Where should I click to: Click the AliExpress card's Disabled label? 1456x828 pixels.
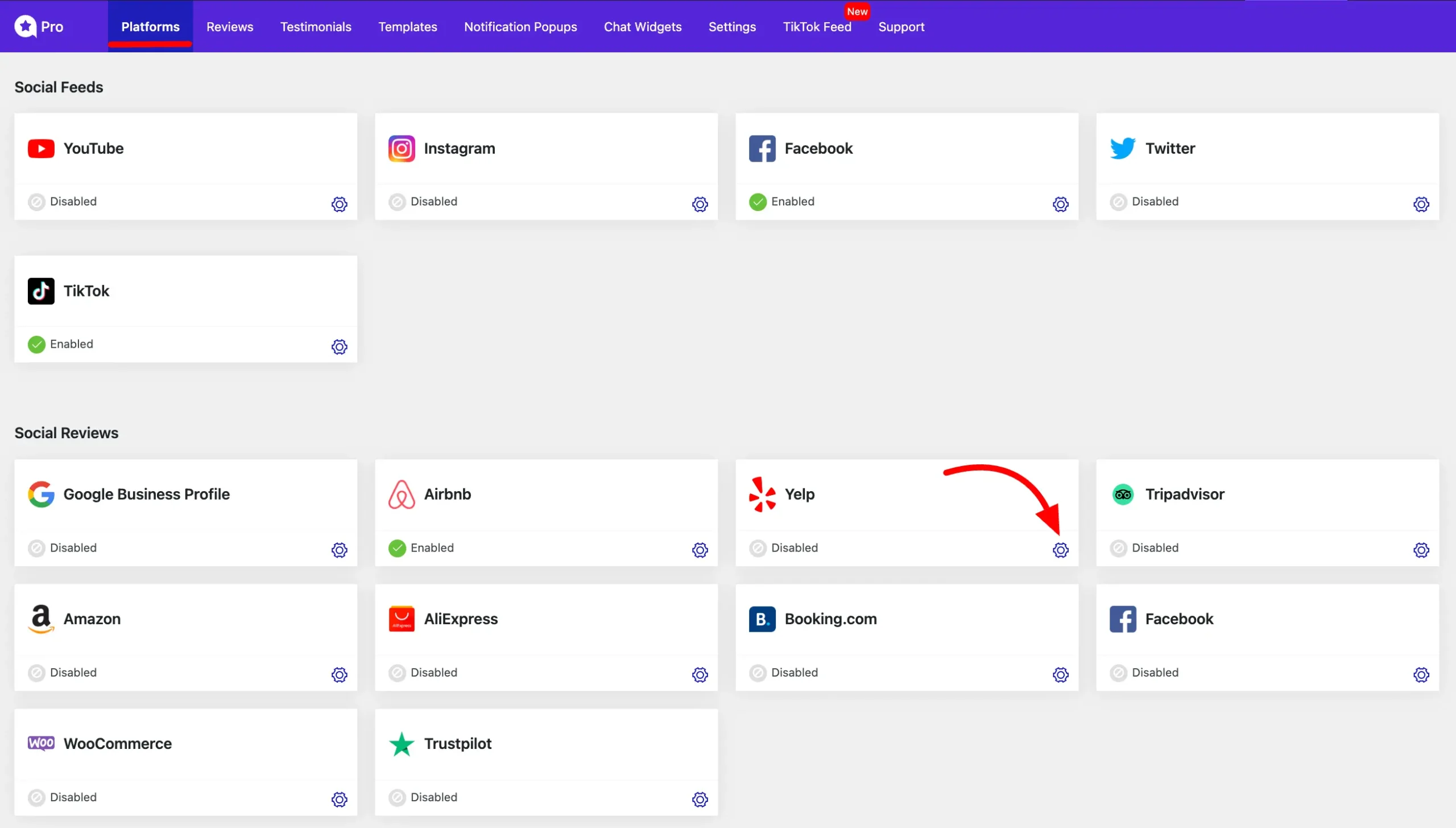point(433,672)
